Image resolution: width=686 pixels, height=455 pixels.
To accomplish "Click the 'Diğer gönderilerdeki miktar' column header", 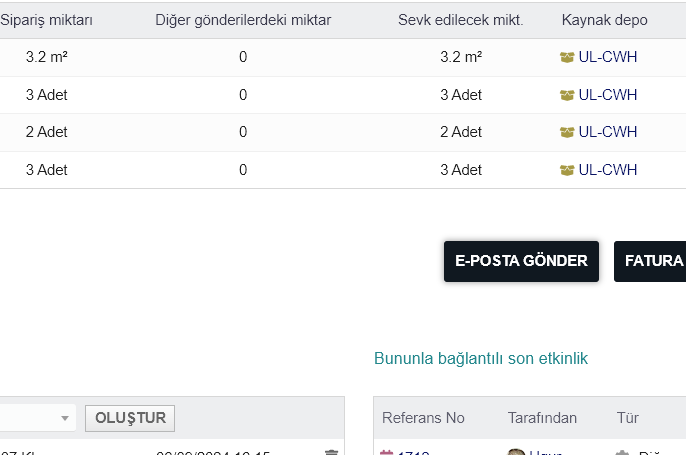I will [243, 20].
